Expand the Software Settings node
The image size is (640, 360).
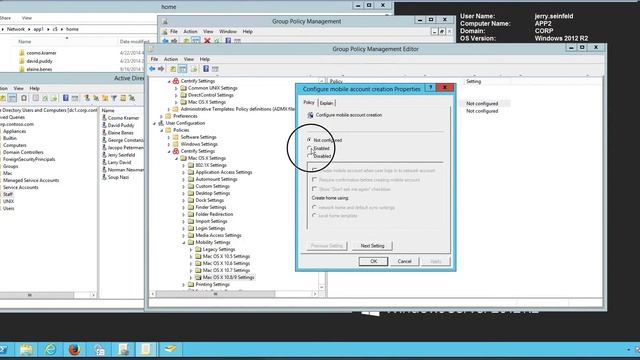(169, 137)
